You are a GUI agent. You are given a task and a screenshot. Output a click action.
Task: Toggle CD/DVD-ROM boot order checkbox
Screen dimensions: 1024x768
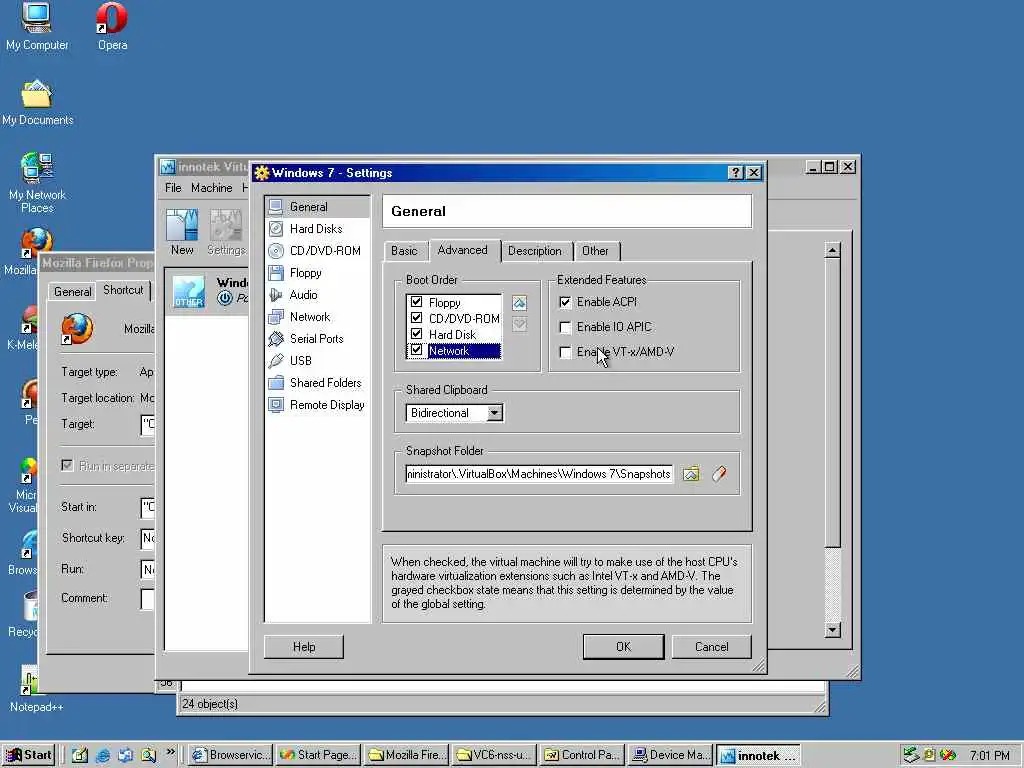click(x=416, y=318)
